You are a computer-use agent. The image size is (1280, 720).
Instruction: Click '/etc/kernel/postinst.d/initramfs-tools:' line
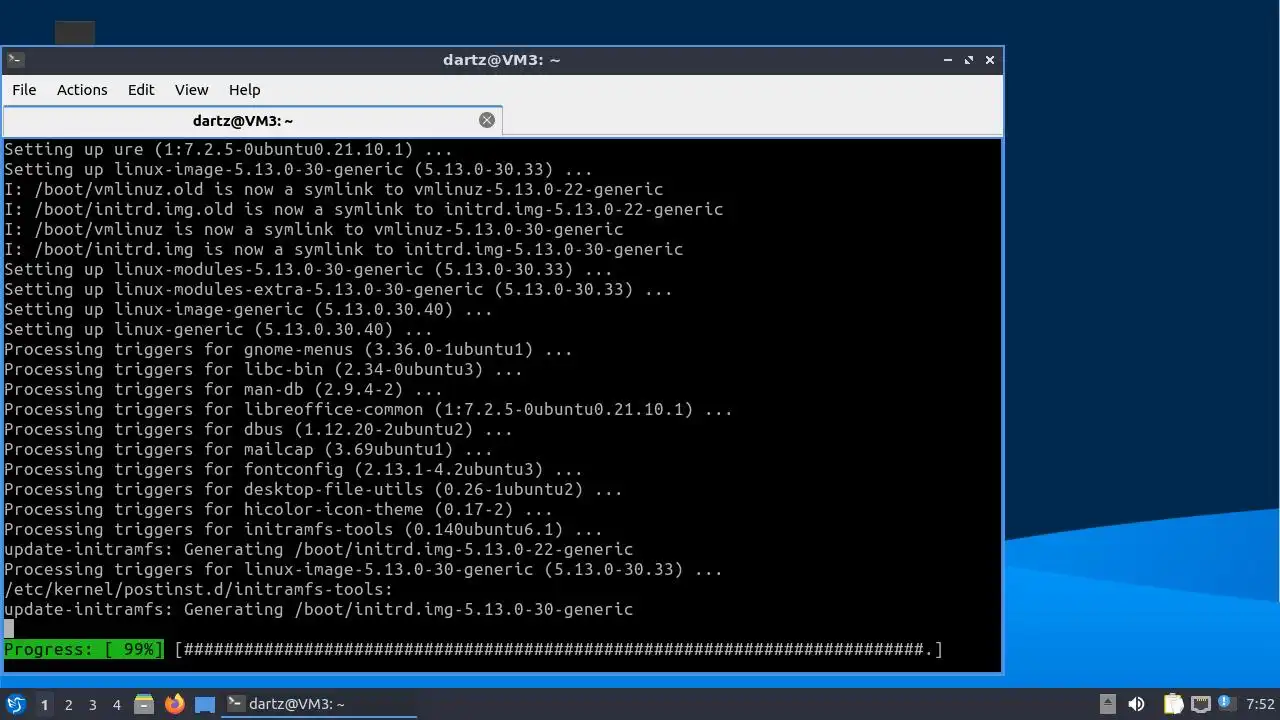pos(198,590)
